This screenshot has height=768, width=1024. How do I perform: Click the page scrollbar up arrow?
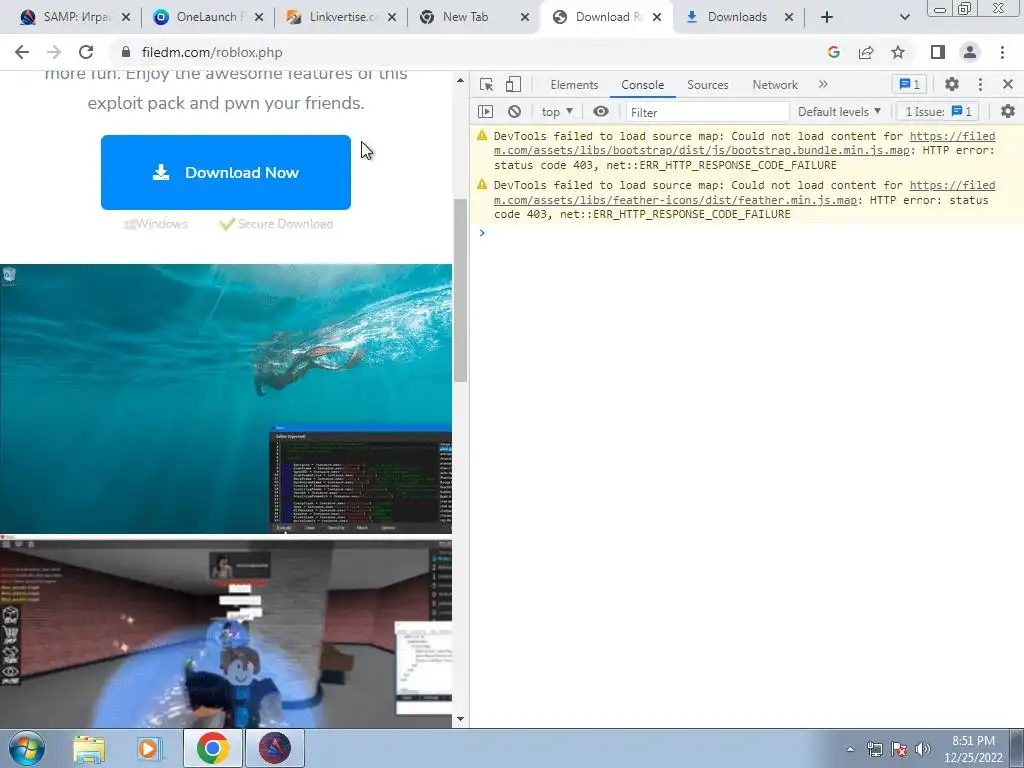click(460, 80)
